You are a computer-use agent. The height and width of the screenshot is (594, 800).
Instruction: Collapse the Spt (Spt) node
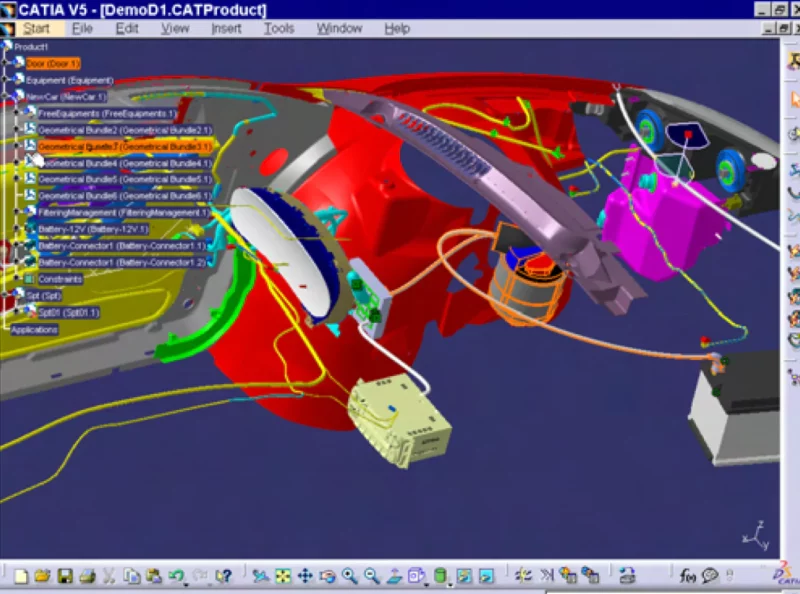tap(5, 295)
